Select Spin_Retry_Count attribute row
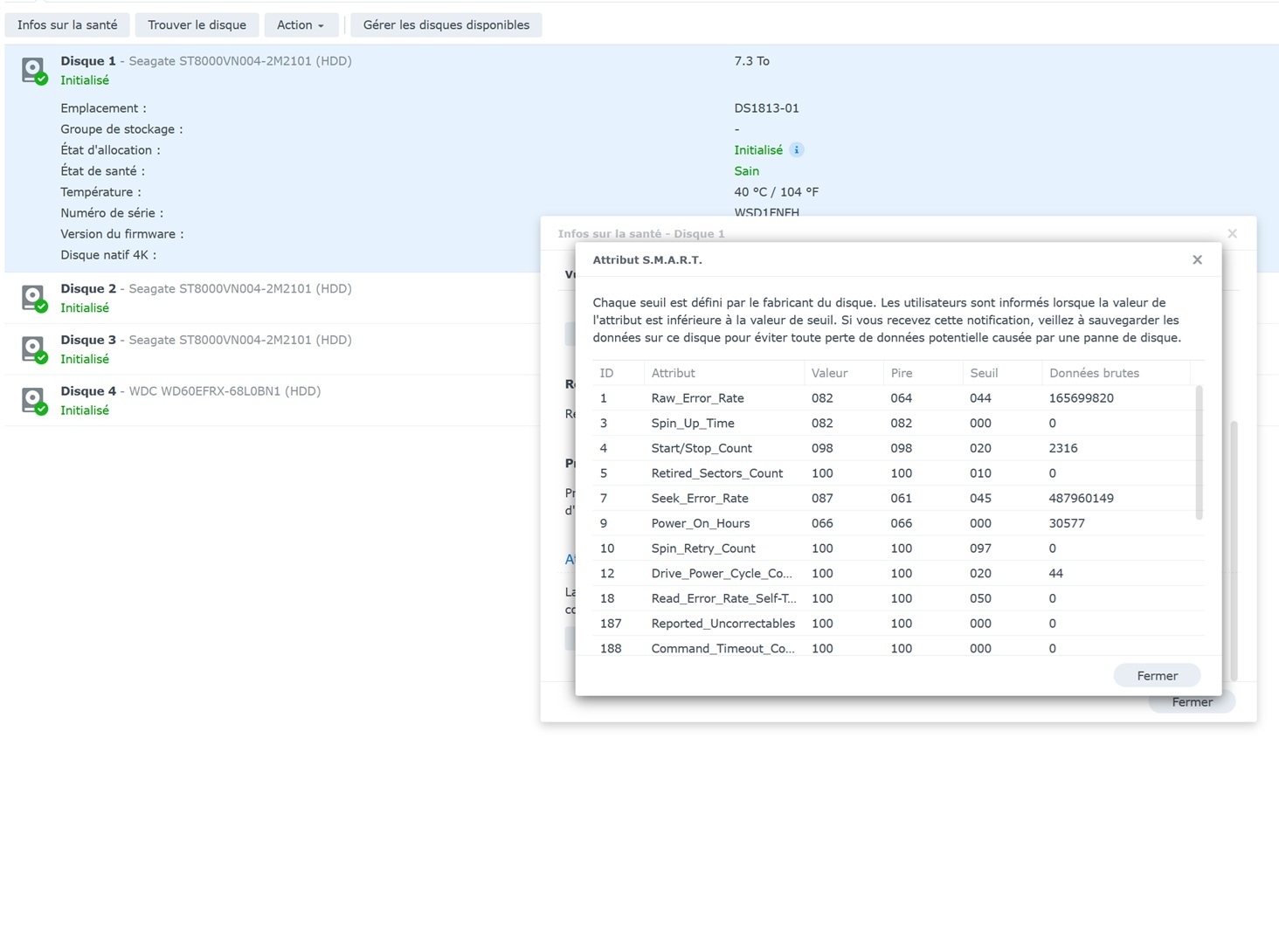 click(893, 548)
